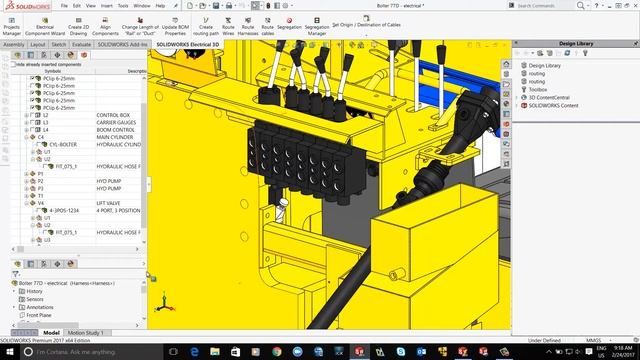640x360 pixels.
Task: Expand the Annotations node
Action: pos(14,307)
